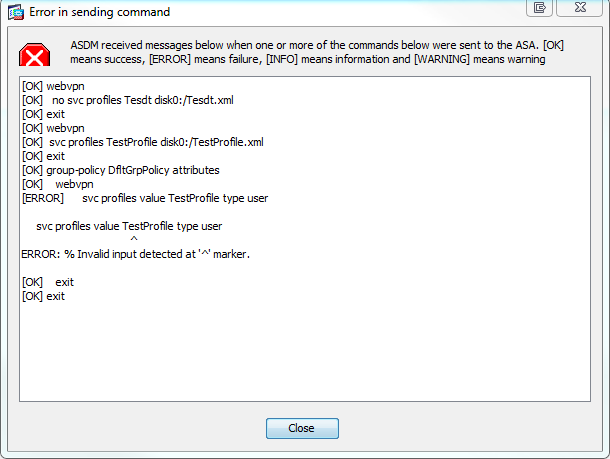Click the red error X icon
This screenshot has width=610, height=459.
[x=36, y=53]
